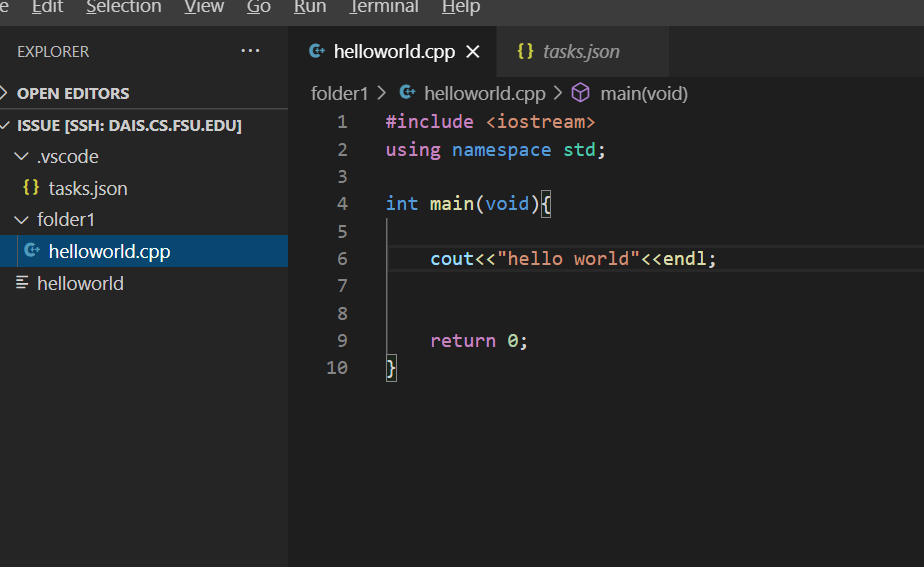Open the Selection menu
The image size is (924, 567).
(x=124, y=7)
